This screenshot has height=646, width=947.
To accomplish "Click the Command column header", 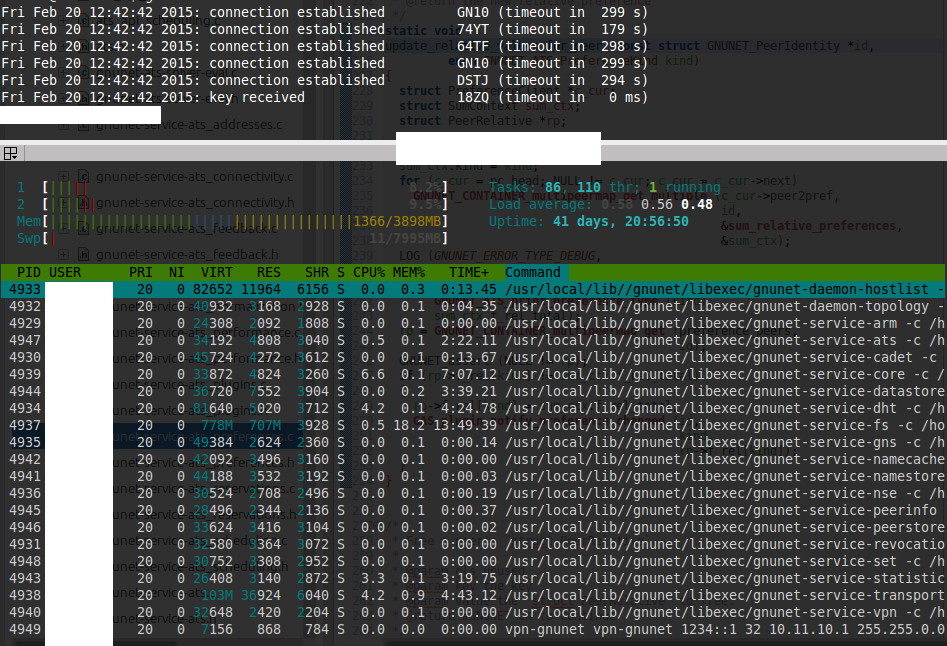I will [x=533, y=272].
